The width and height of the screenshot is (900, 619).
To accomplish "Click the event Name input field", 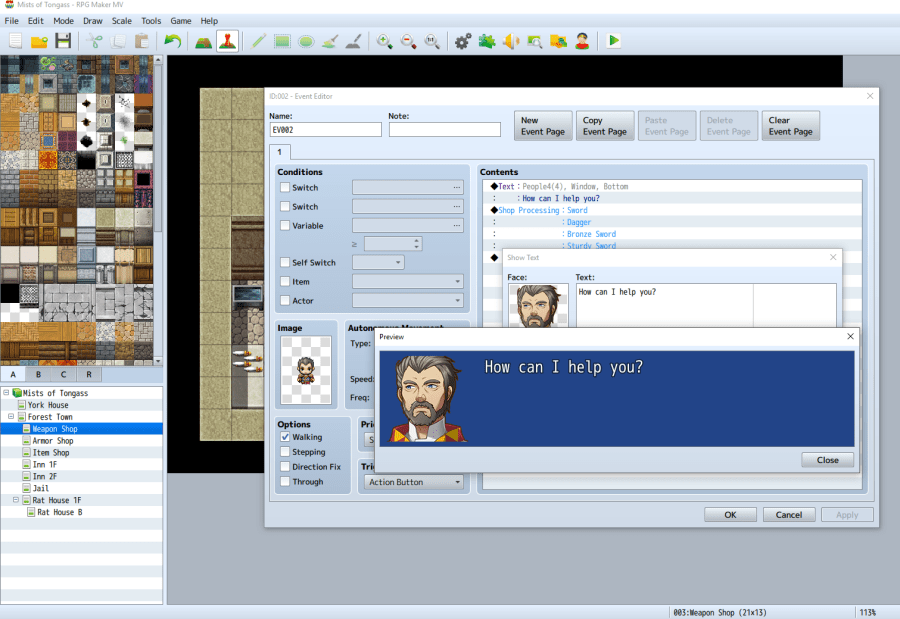I will 325,130.
